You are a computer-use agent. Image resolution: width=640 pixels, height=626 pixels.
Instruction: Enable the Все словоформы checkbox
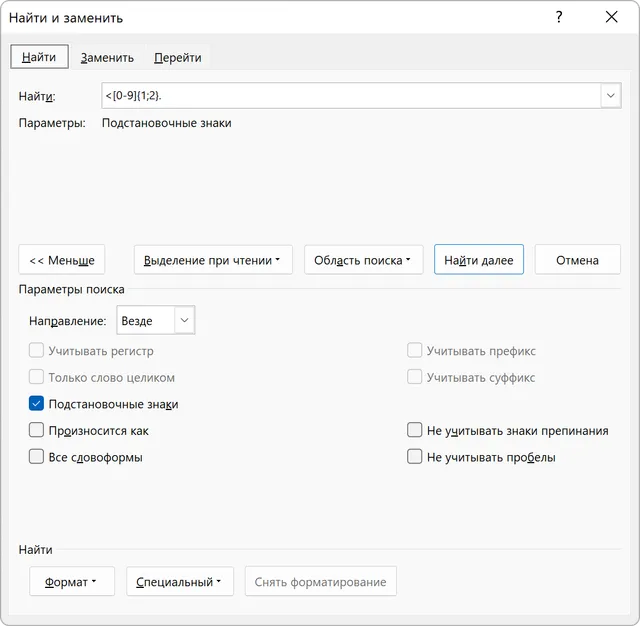[x=36, y=457]
